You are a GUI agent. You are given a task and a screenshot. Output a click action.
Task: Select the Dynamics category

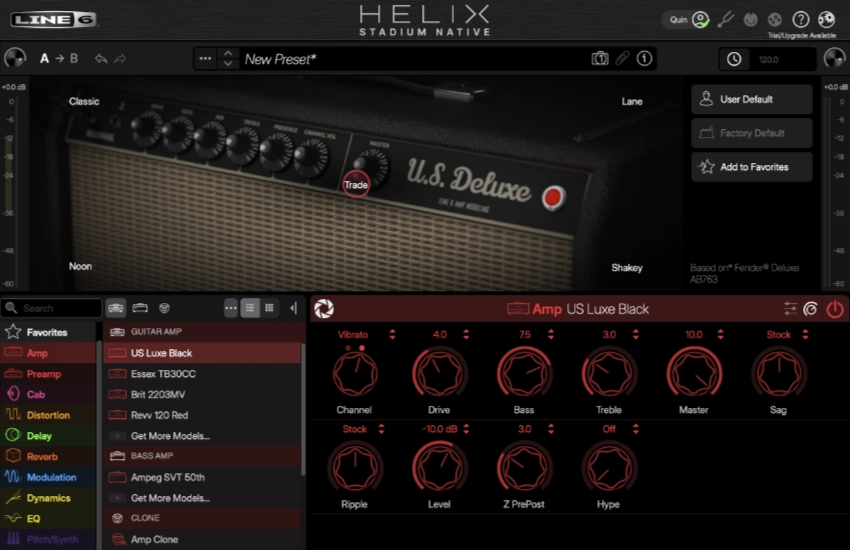(48, 498)
